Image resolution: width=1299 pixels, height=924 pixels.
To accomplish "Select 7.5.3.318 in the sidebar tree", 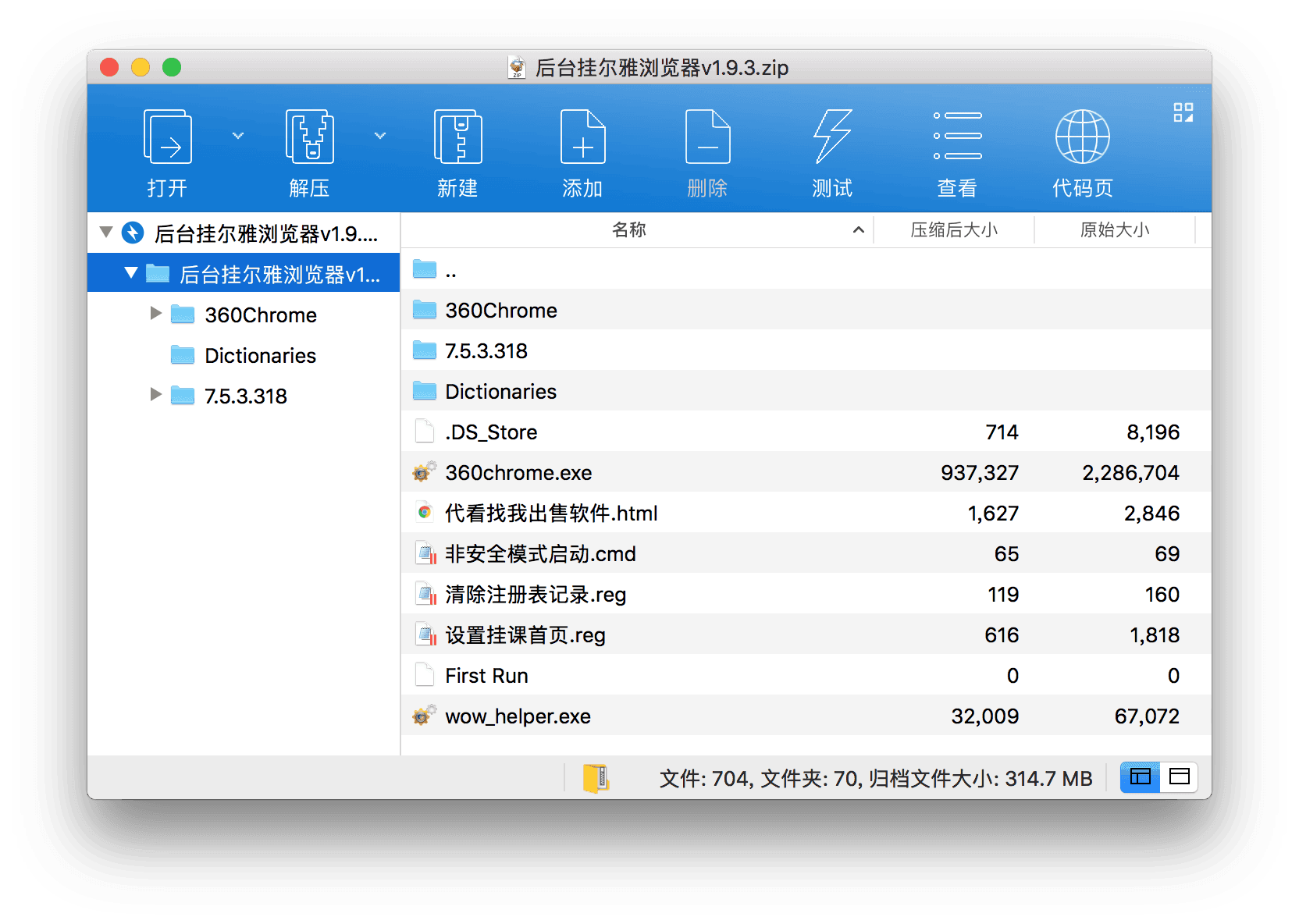I will coord(245,396).
